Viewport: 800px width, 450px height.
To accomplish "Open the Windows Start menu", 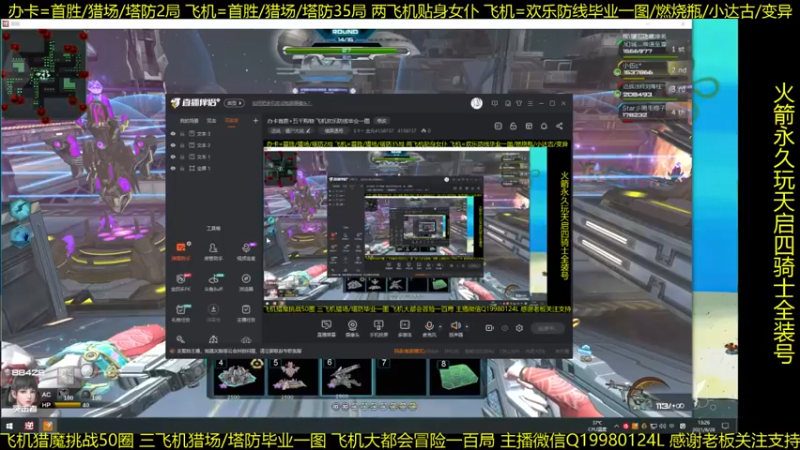I will (x=9, y=426).
